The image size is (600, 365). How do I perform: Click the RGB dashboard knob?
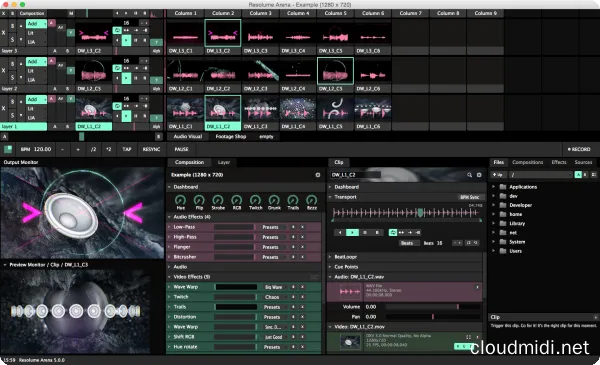pos(236,200)
